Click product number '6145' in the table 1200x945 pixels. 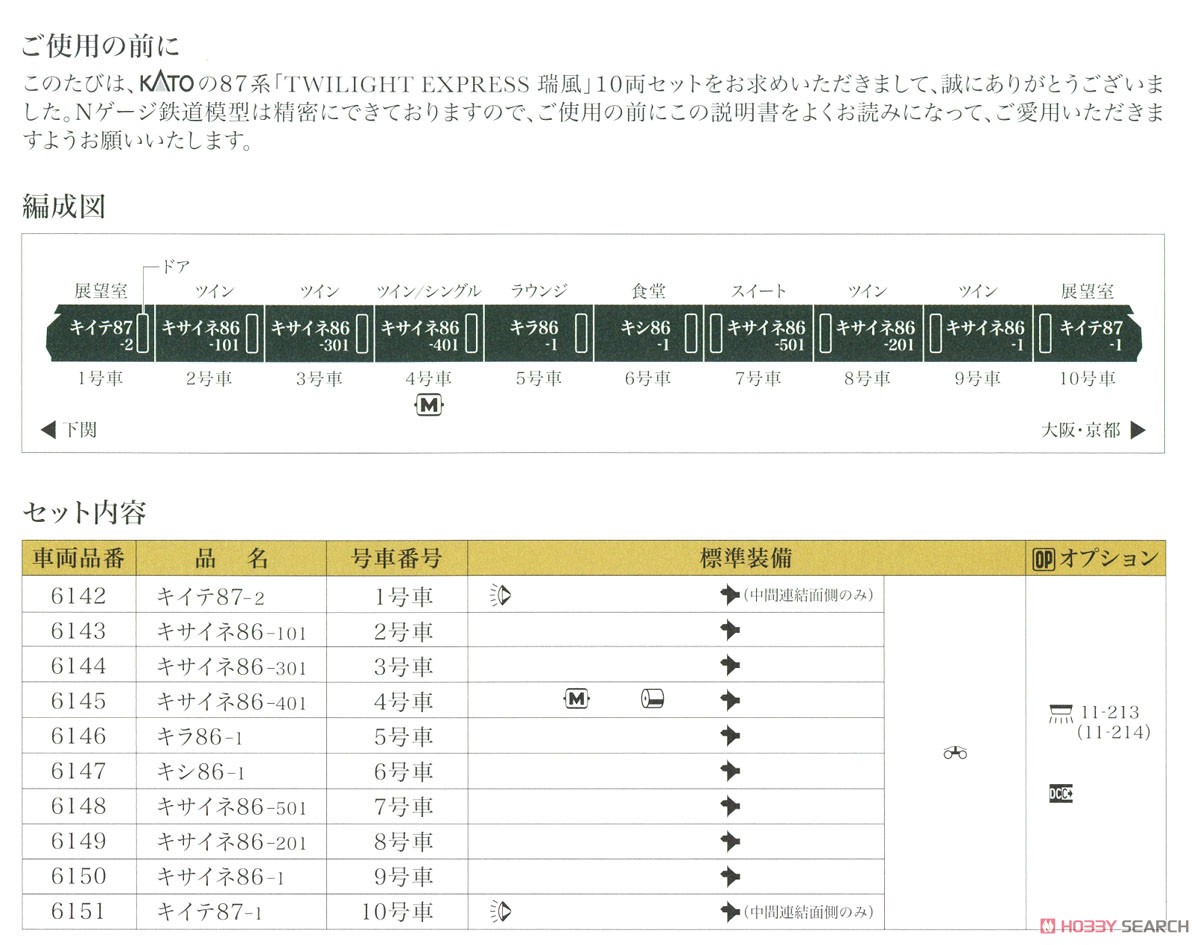pyautogui.click(x=77, y=701)
